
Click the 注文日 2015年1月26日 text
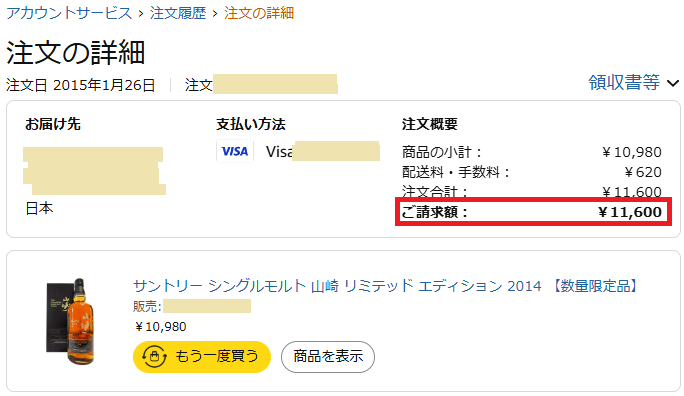pos(81,85)
